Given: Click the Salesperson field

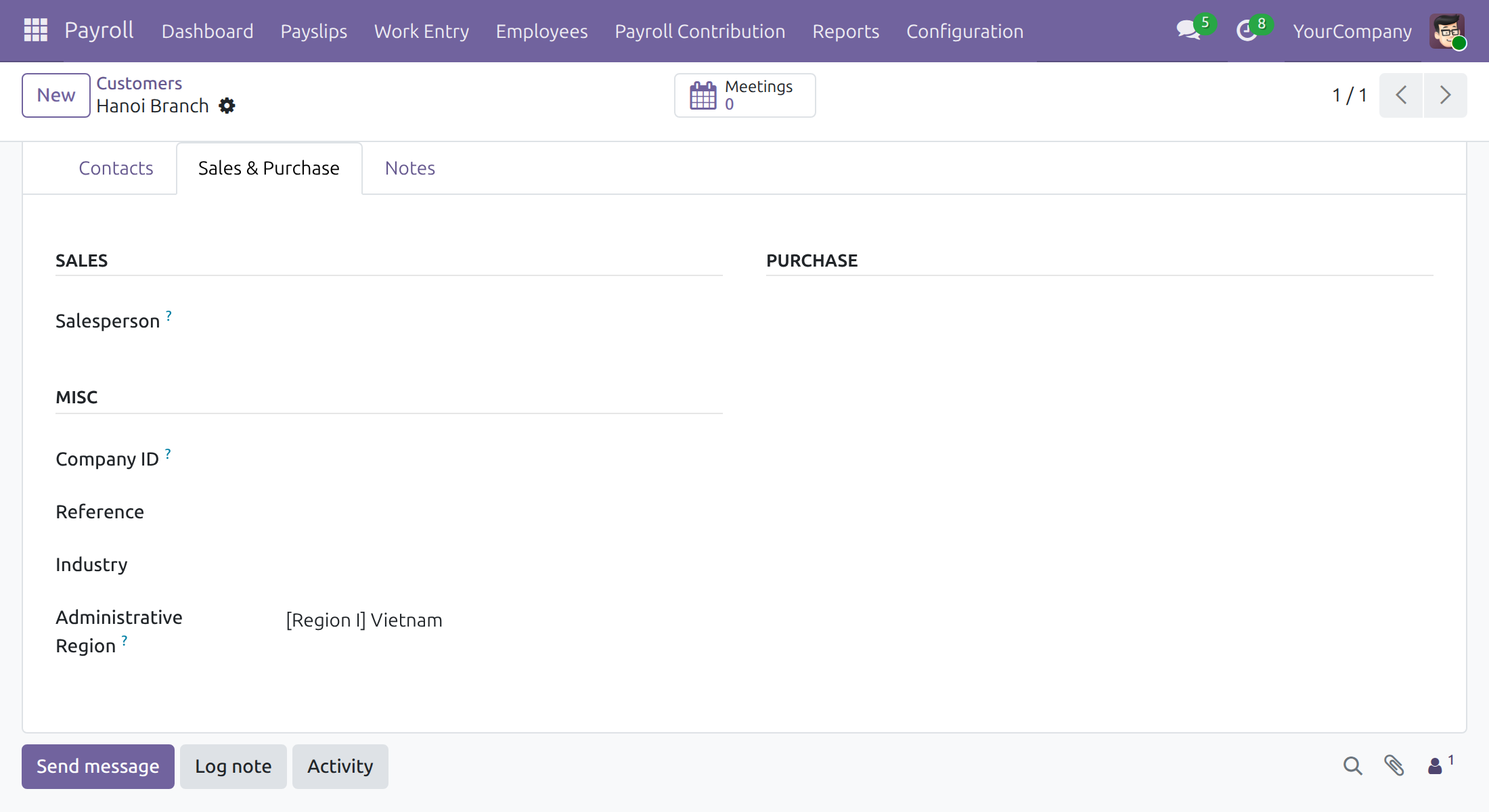Looking at the screenshot, I should [x=504, y=321].
